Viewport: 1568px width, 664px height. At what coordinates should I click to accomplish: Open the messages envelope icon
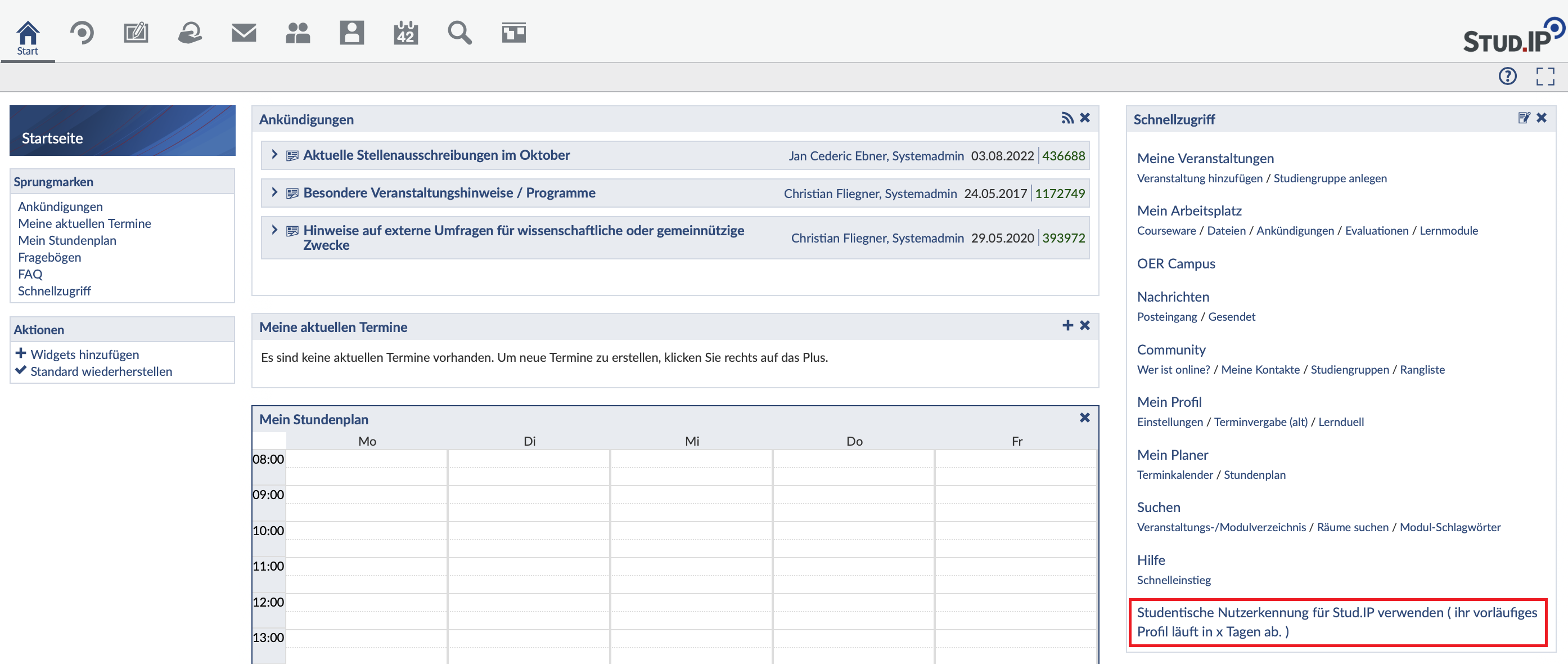pyautogui.click(x=244, y=32)
